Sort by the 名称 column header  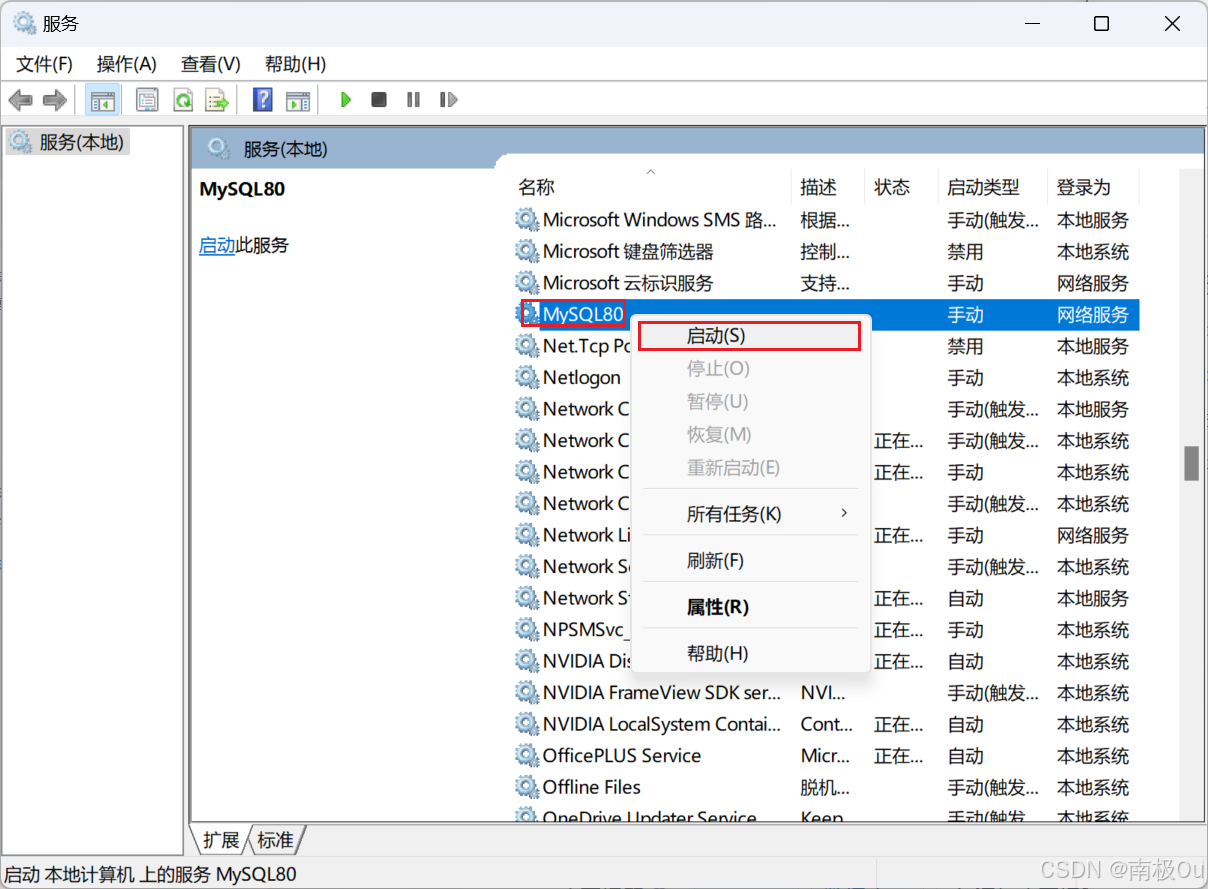[536, 187]
